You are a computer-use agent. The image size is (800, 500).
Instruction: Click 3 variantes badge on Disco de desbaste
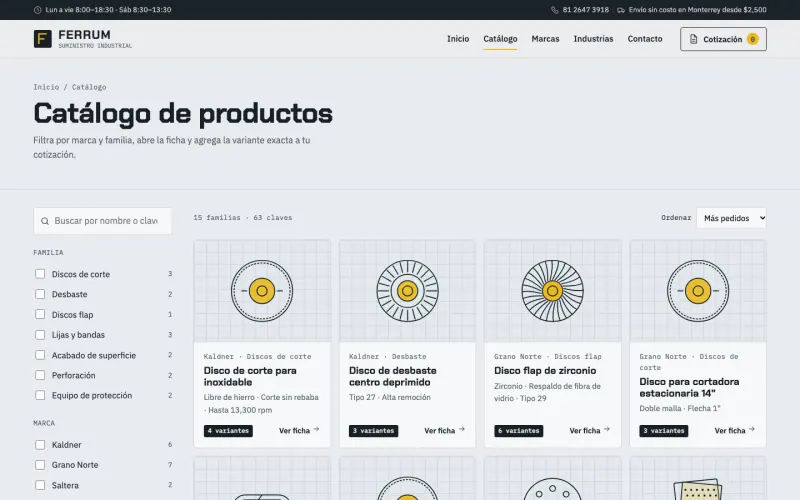pyautogui.click(x=373, y=431)
